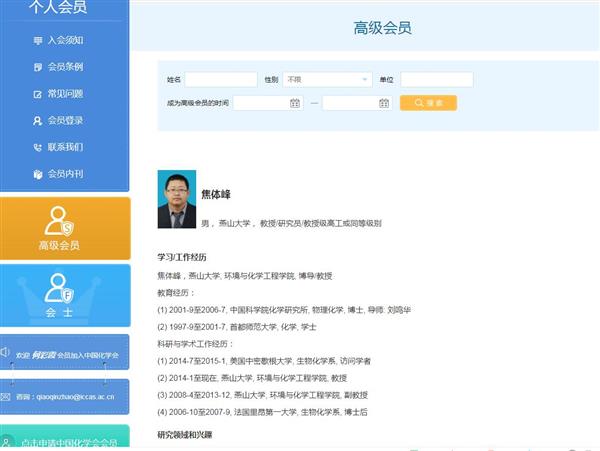Click the portrait photo of 焦体峰

click(x=177, y=200)
